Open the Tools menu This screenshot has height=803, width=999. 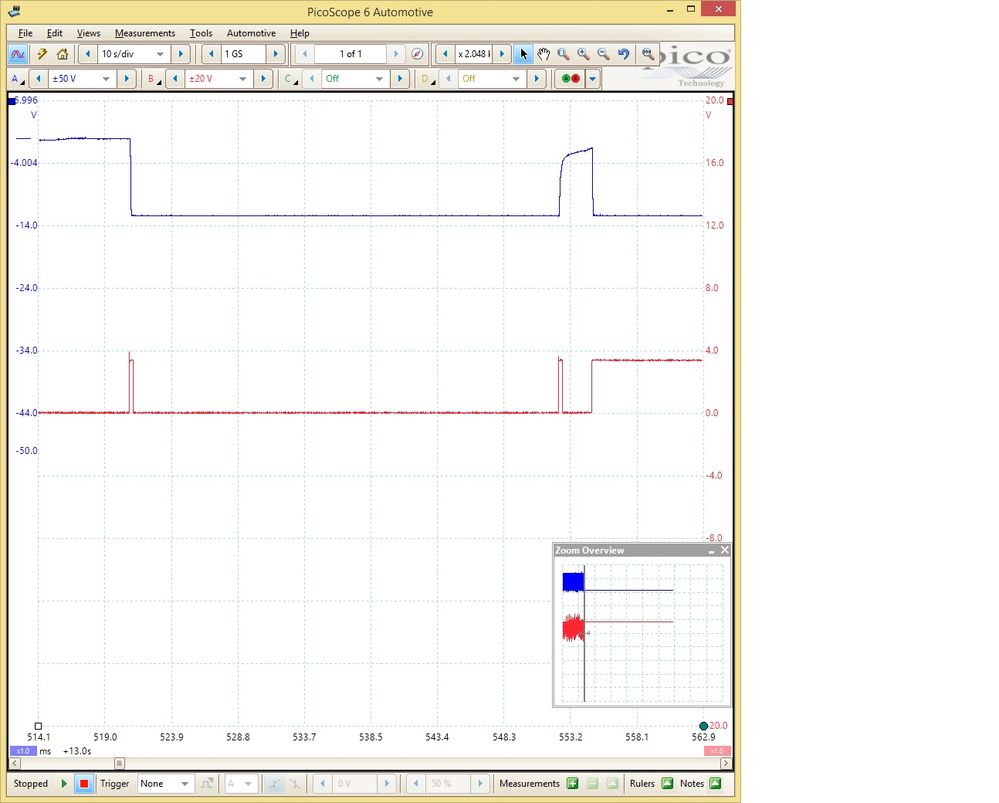[x=201, y=33]
